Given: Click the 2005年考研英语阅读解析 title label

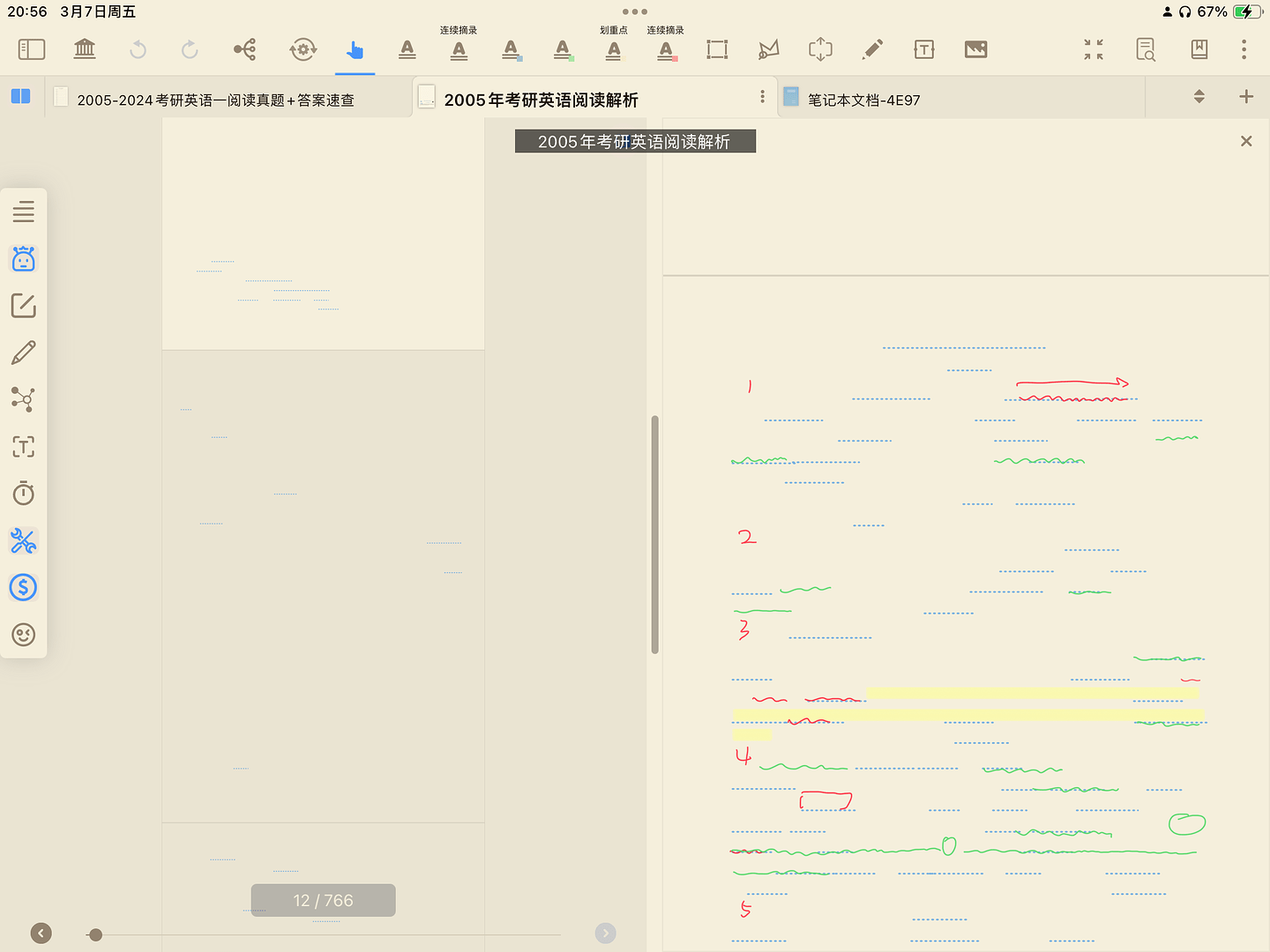Looking at the screenshot, I should point(635,142).
